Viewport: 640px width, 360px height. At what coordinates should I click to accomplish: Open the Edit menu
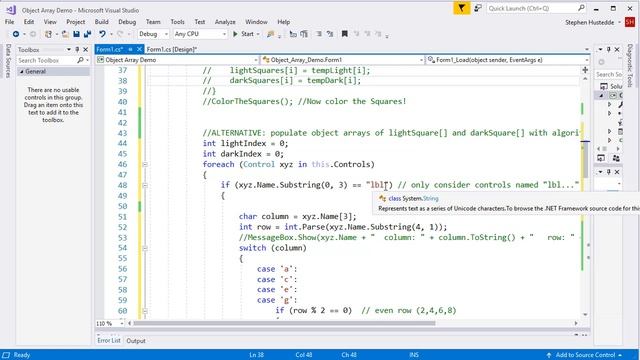(29, 22)
